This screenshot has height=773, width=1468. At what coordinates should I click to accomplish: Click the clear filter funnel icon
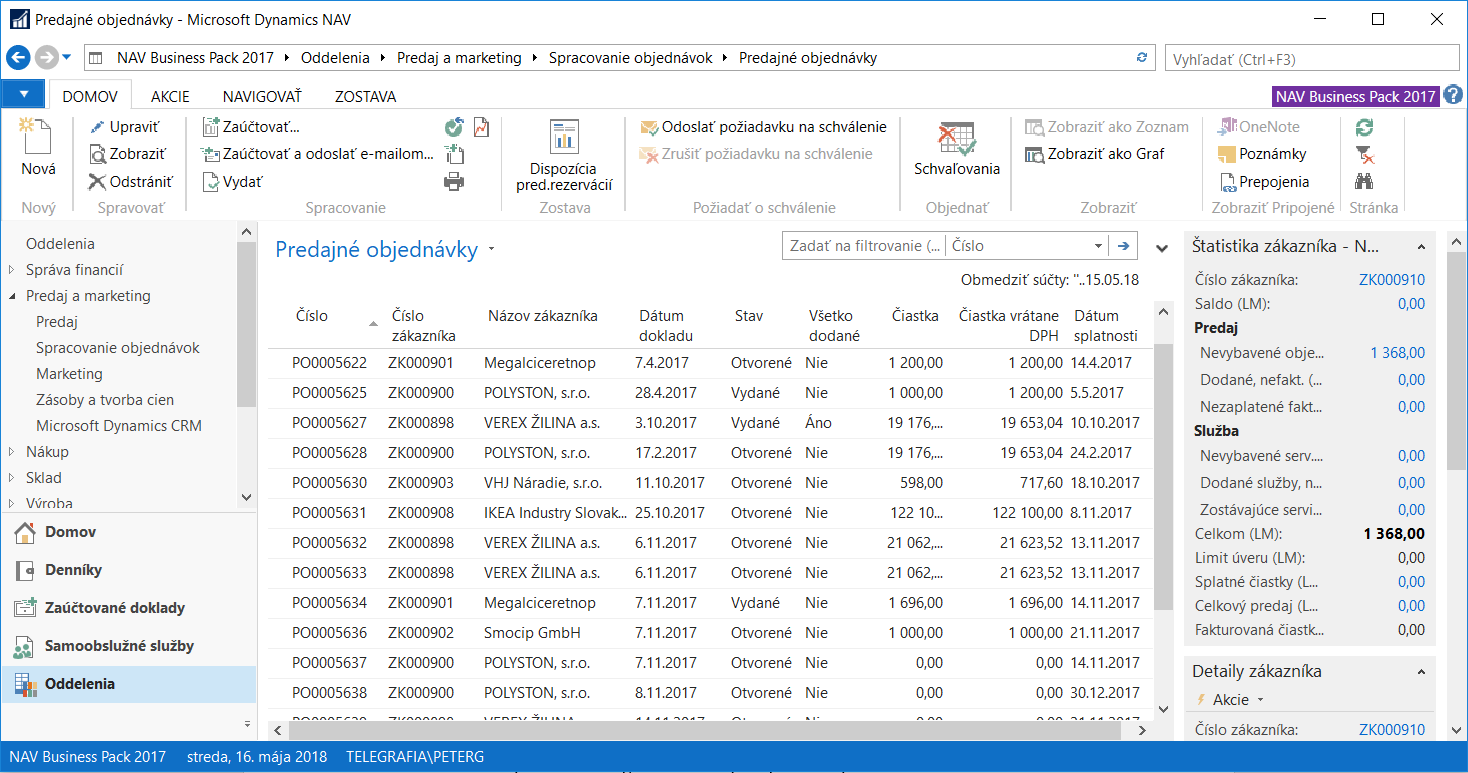(x=1364, y=154)
